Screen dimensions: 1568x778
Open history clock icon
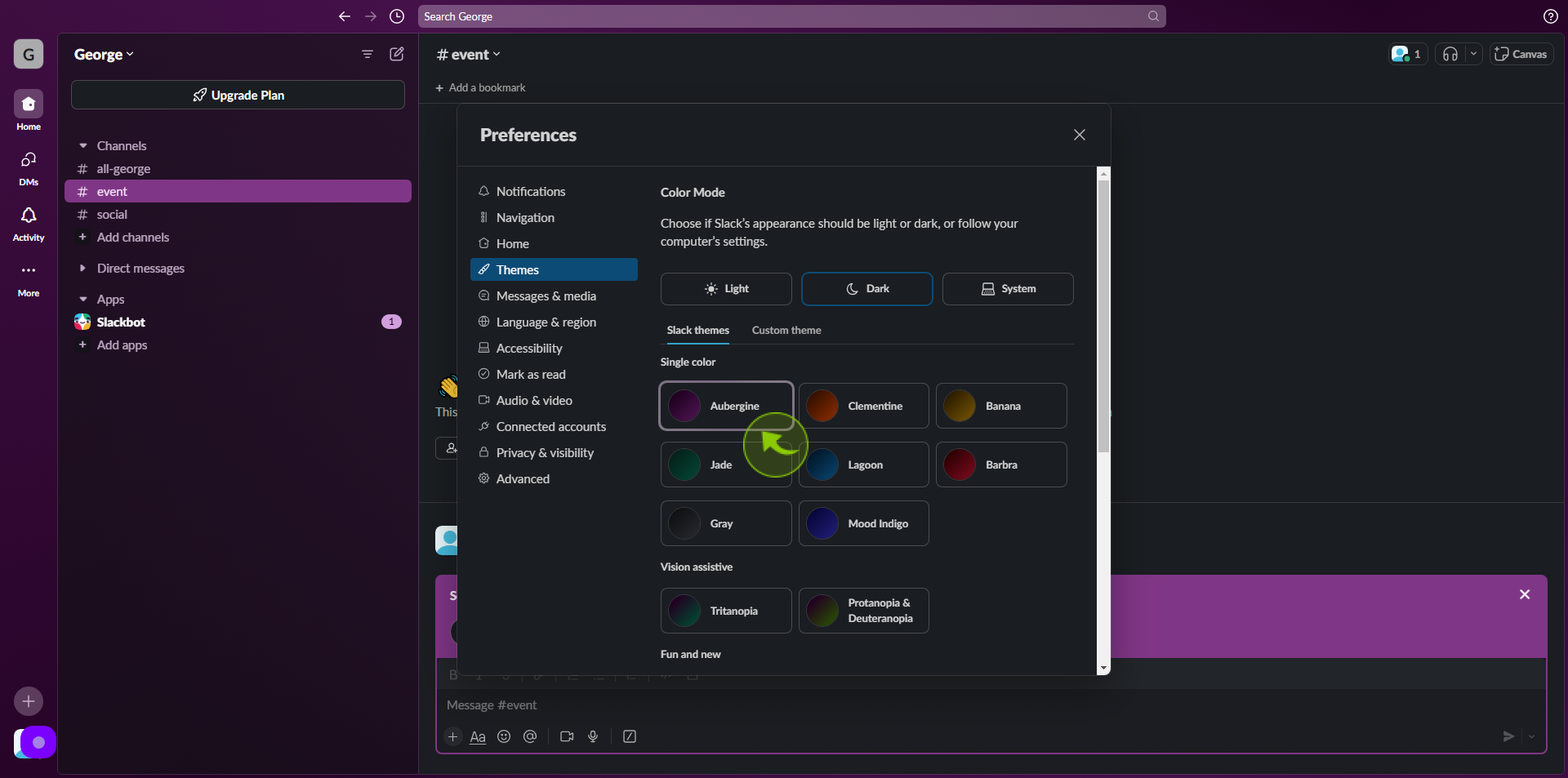tap(397, 16)
